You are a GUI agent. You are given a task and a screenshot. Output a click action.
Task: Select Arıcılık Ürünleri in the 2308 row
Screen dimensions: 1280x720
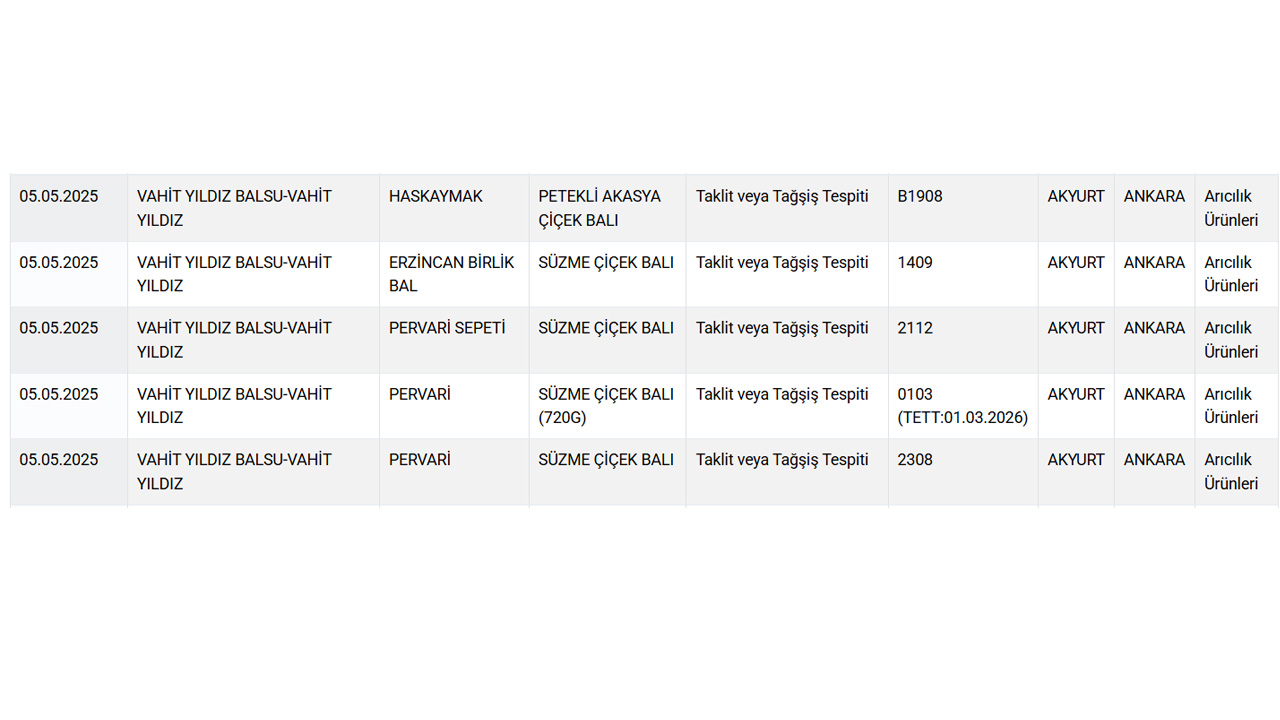pos(1231,472)
